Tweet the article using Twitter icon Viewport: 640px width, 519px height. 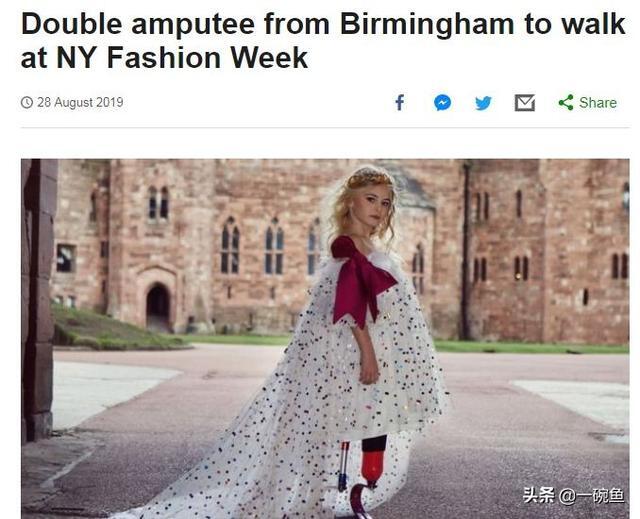pos(483,103)
